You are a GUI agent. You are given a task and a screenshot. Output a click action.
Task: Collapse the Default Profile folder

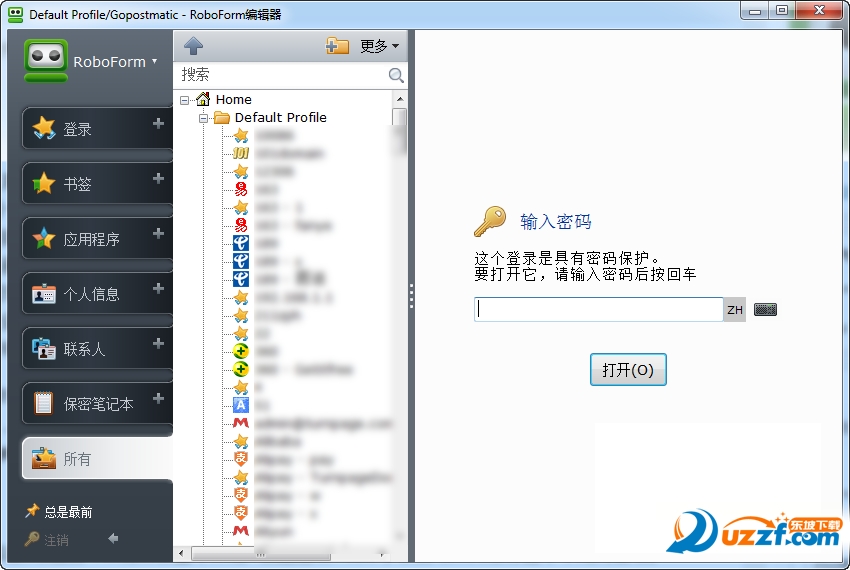[203, 118]
